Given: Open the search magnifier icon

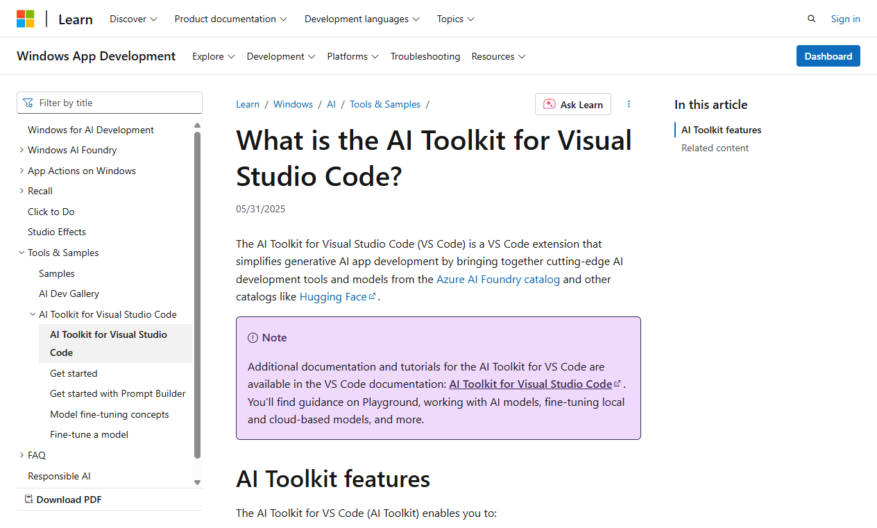Looking at the screenshot, I should [x=811, y=18].
